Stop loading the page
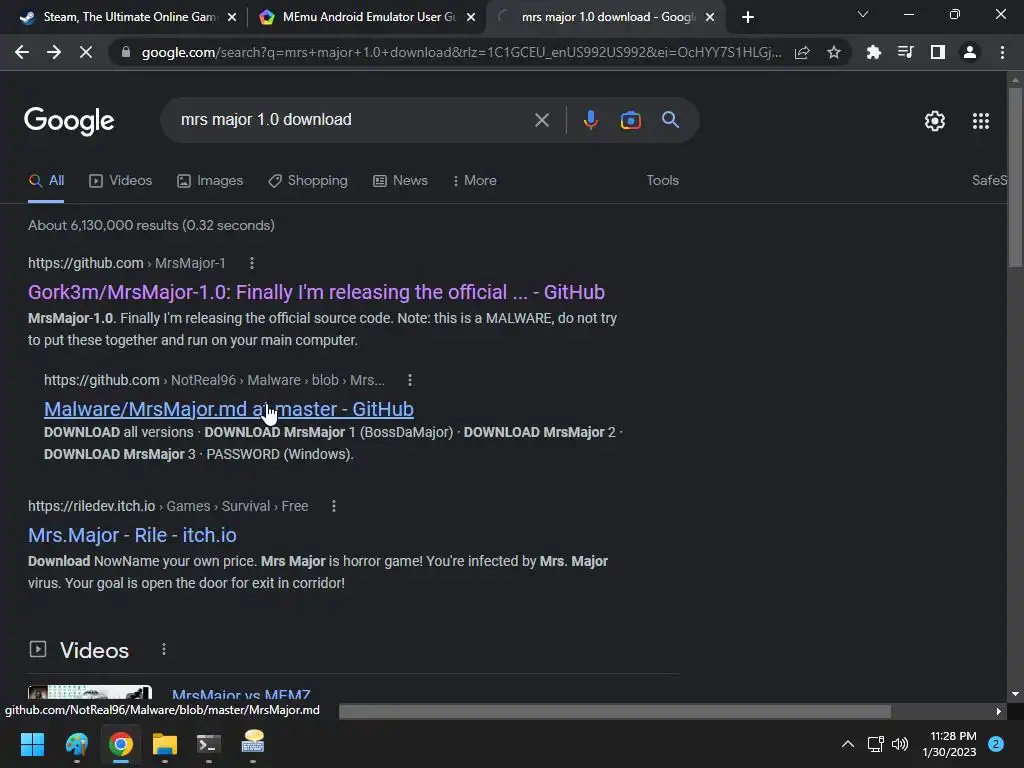The height and width of the screenshot is (768, 1024). tap(86, 53)
